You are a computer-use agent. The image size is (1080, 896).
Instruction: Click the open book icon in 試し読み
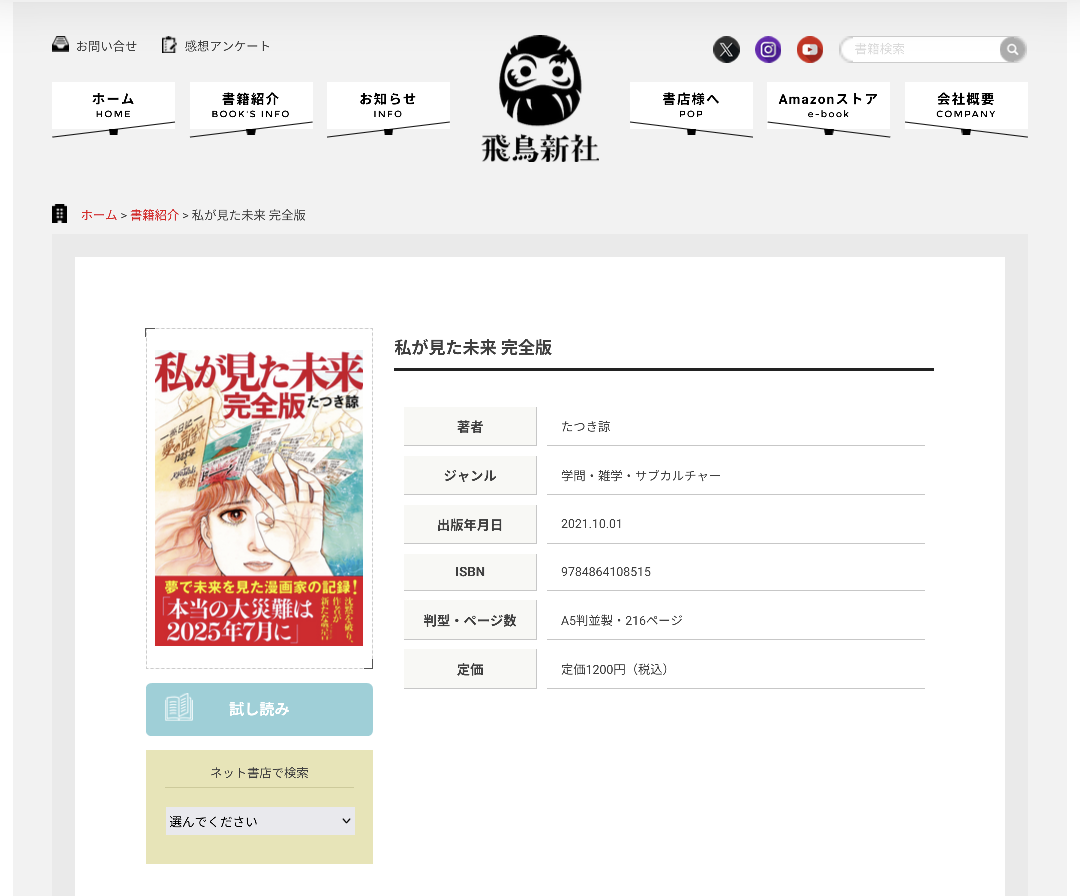[179, 708]
